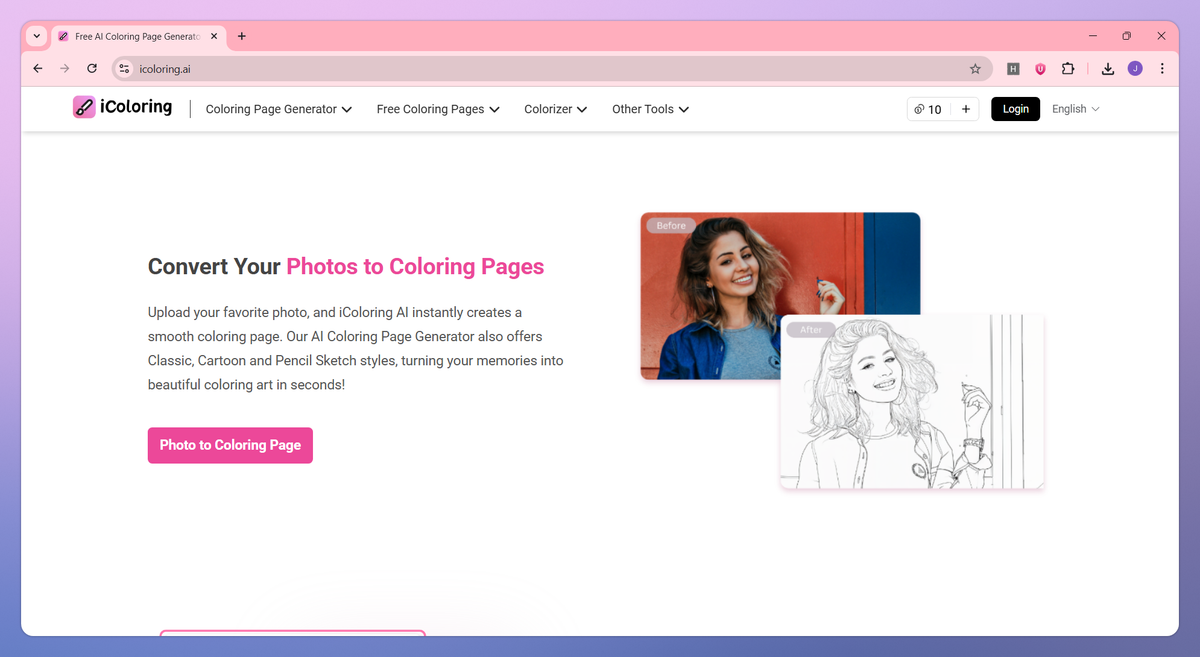Viewport: 1200px width, 657px height.
Task: Minimize the browser window
Action: (1091, 36)
